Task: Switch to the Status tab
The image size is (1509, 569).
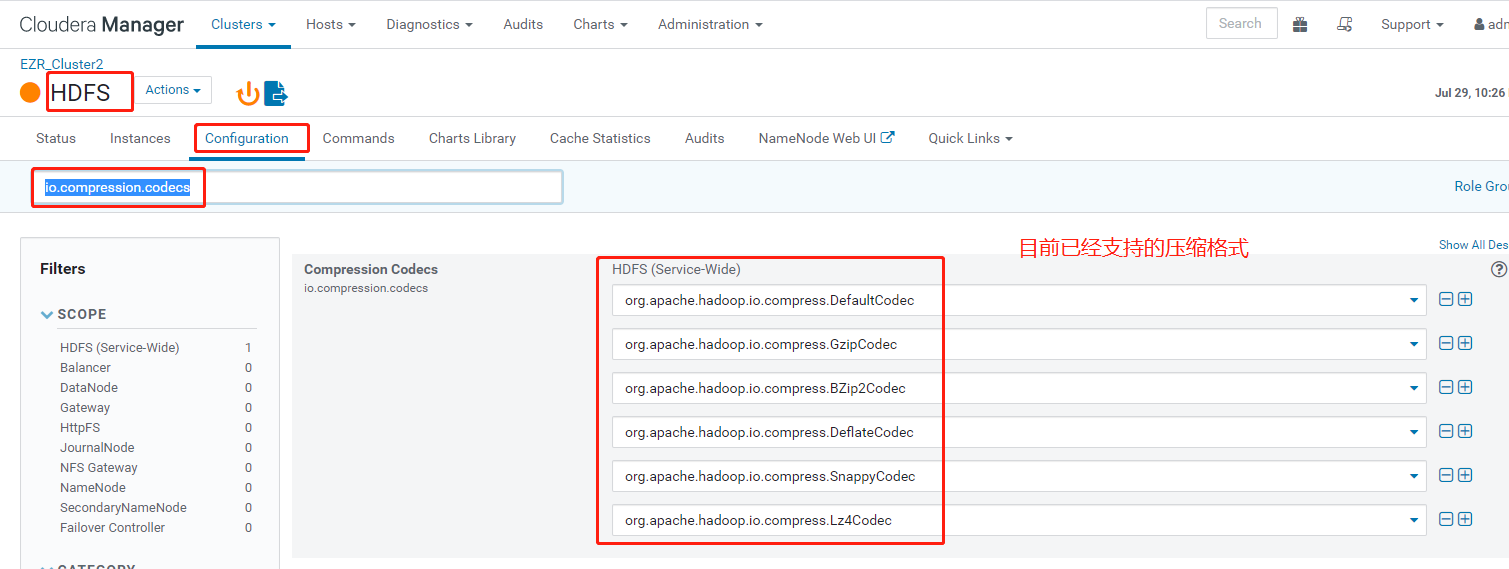Action: (x=56, y=138)
